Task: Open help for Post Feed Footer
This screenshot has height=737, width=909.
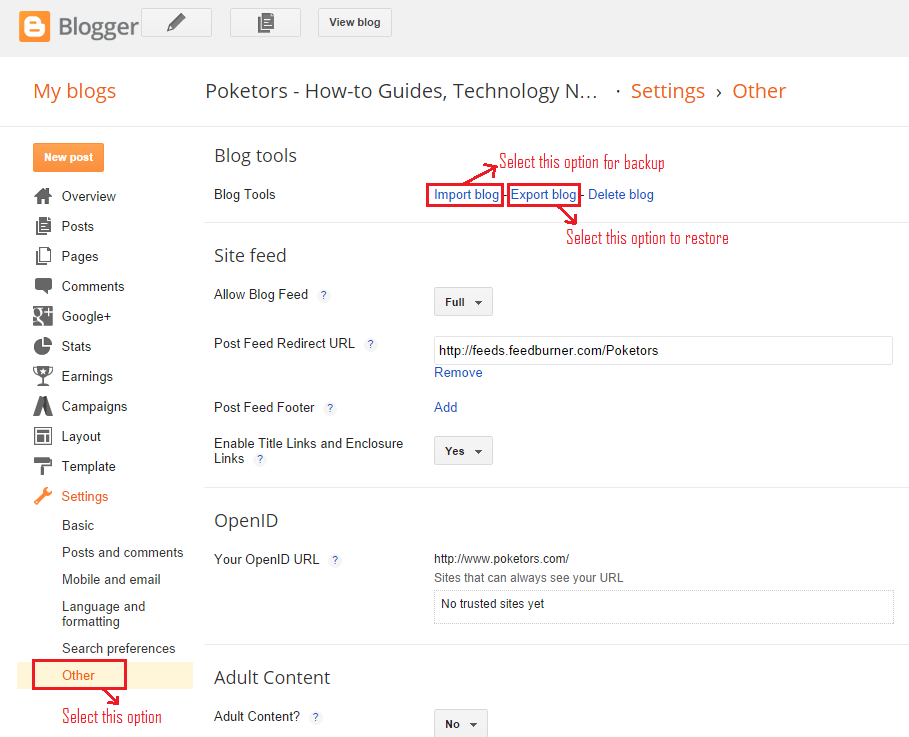Action: 330,408
